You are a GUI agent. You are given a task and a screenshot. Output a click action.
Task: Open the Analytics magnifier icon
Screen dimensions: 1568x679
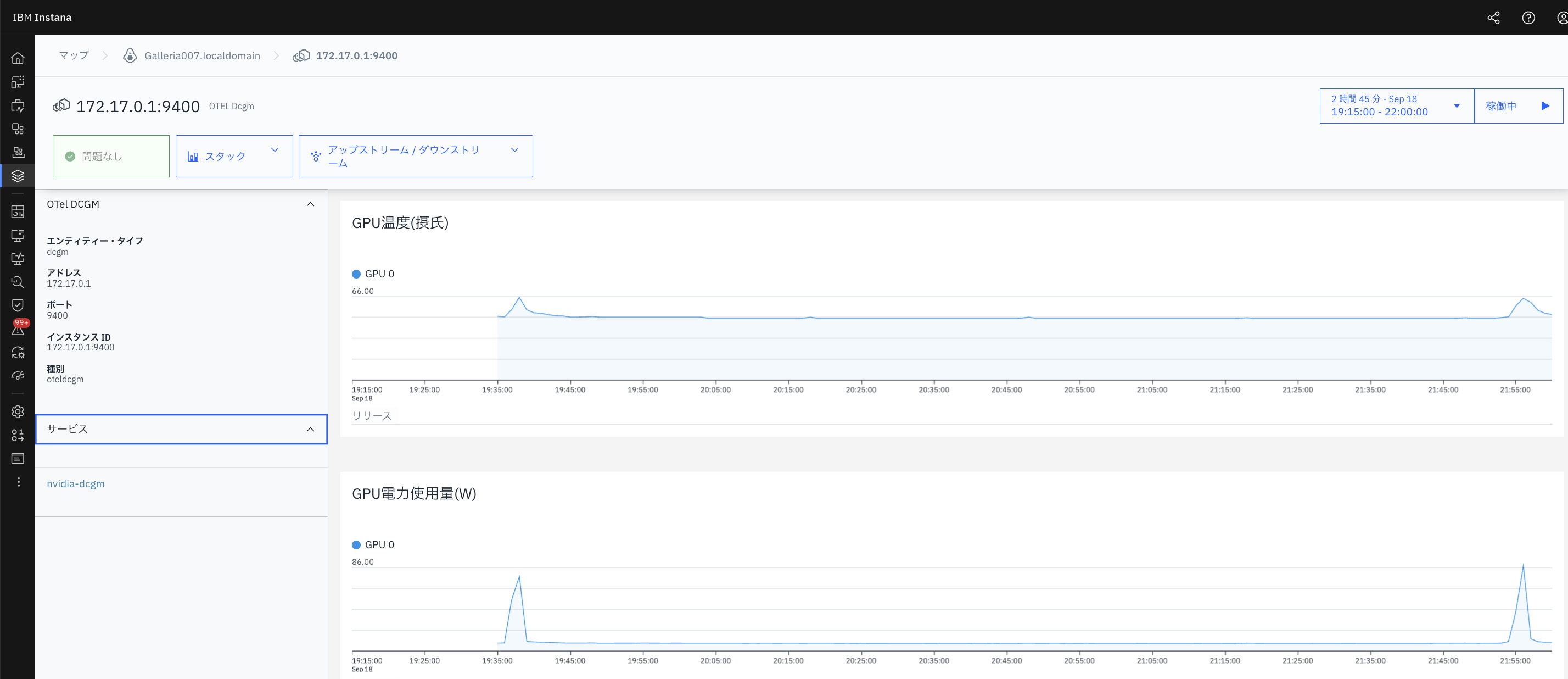(18, 282)
